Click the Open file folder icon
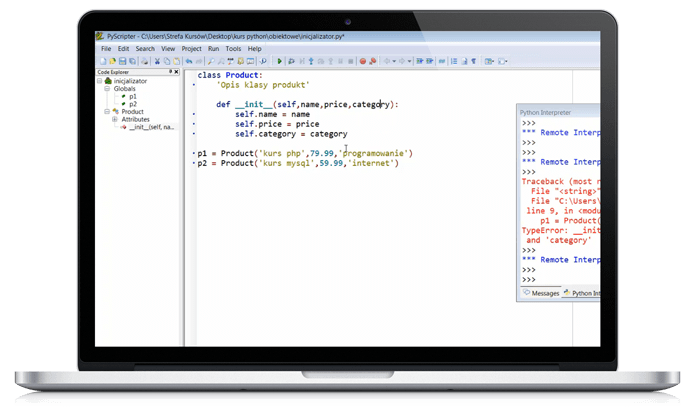Screen dimensions: 695x411 tap(113, 61)
